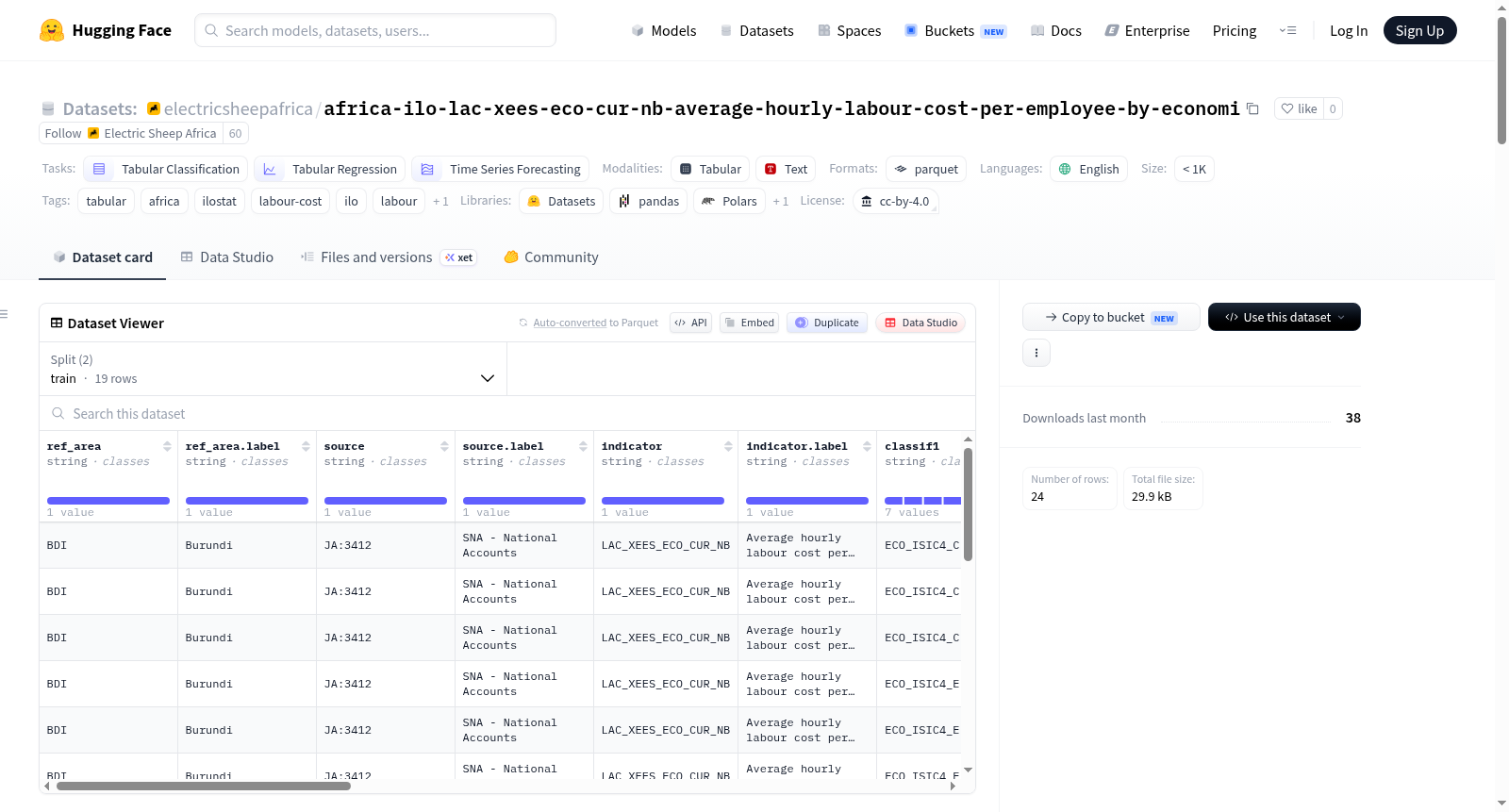Expand the navigation more-menu icon

coord(1287,30)
